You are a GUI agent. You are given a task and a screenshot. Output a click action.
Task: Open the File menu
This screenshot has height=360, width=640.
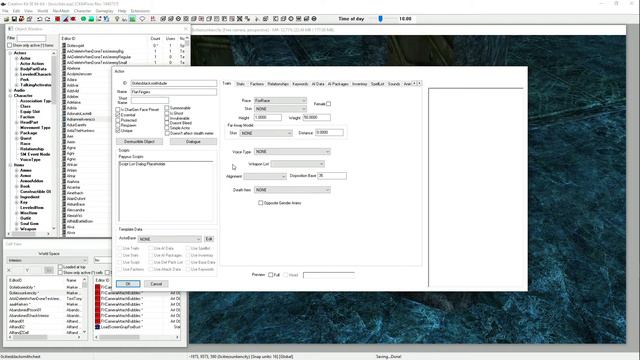5,11
